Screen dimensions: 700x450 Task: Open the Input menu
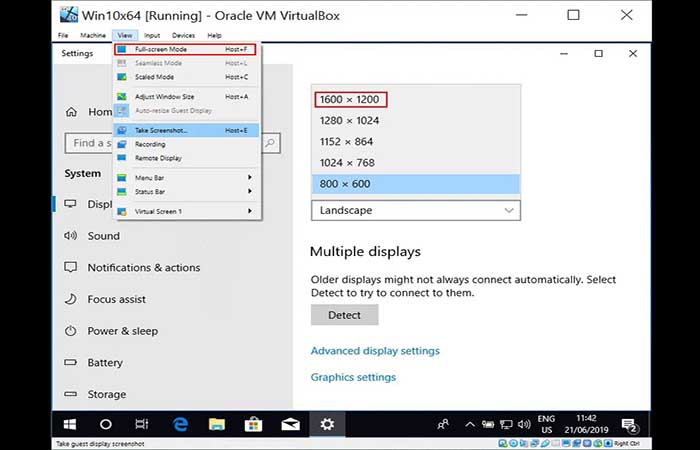(x=152, y=35)
